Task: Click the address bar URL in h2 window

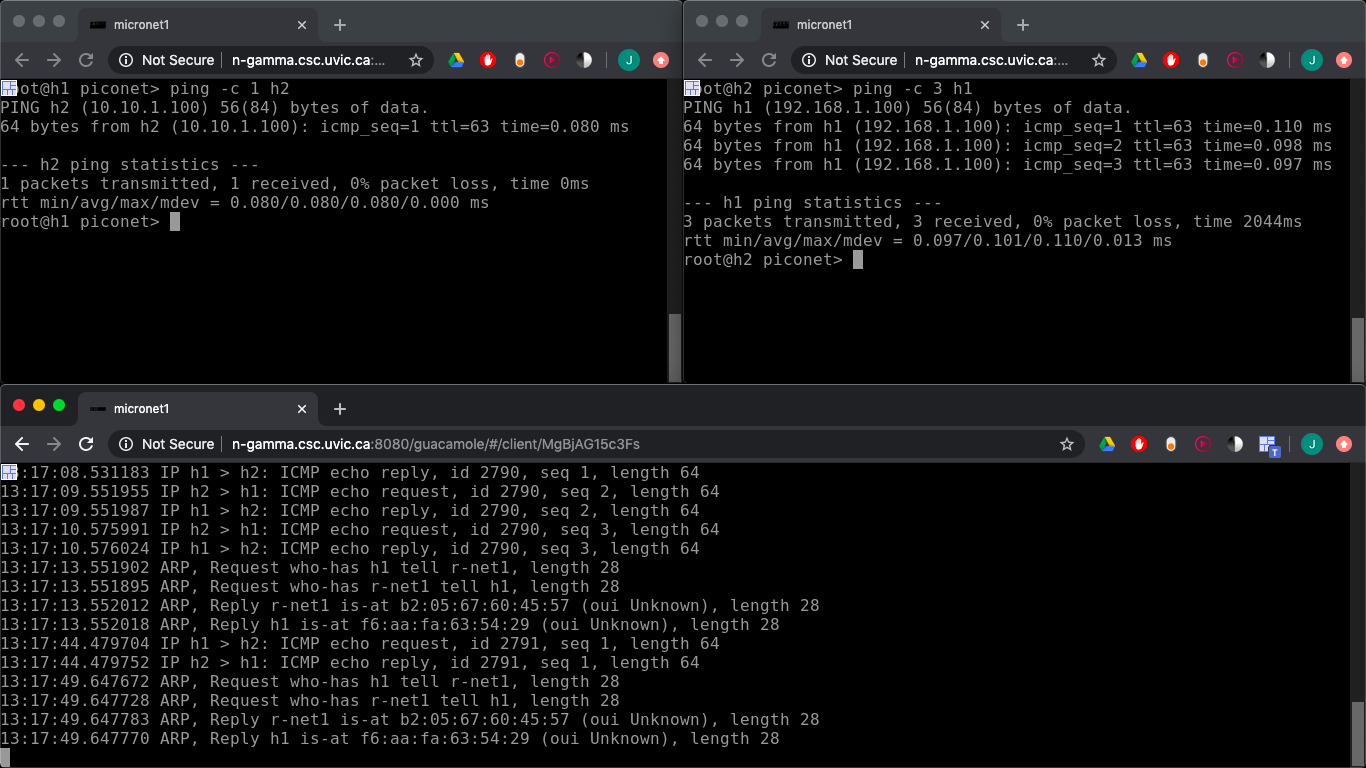Action: 992,60
